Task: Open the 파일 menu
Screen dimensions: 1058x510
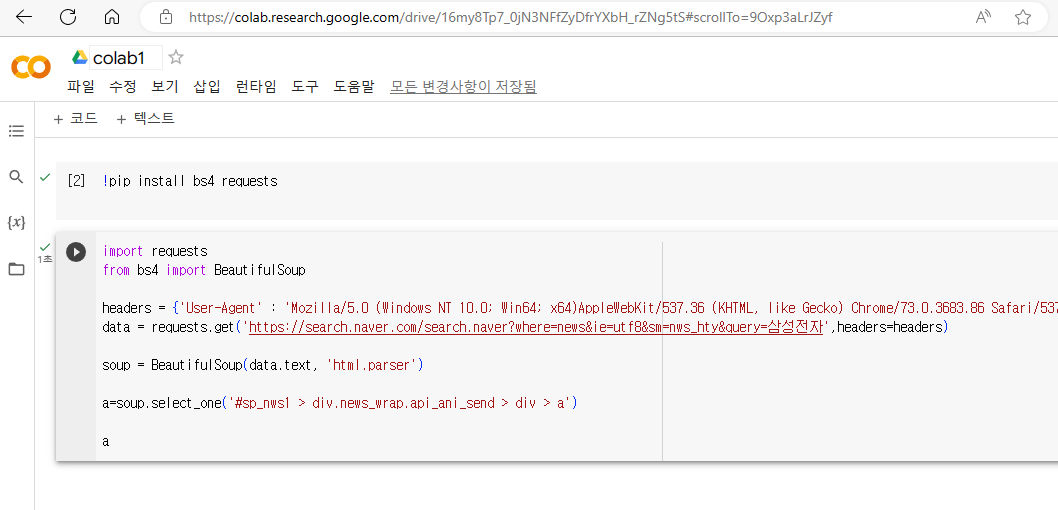Action: tap(81, 86)
